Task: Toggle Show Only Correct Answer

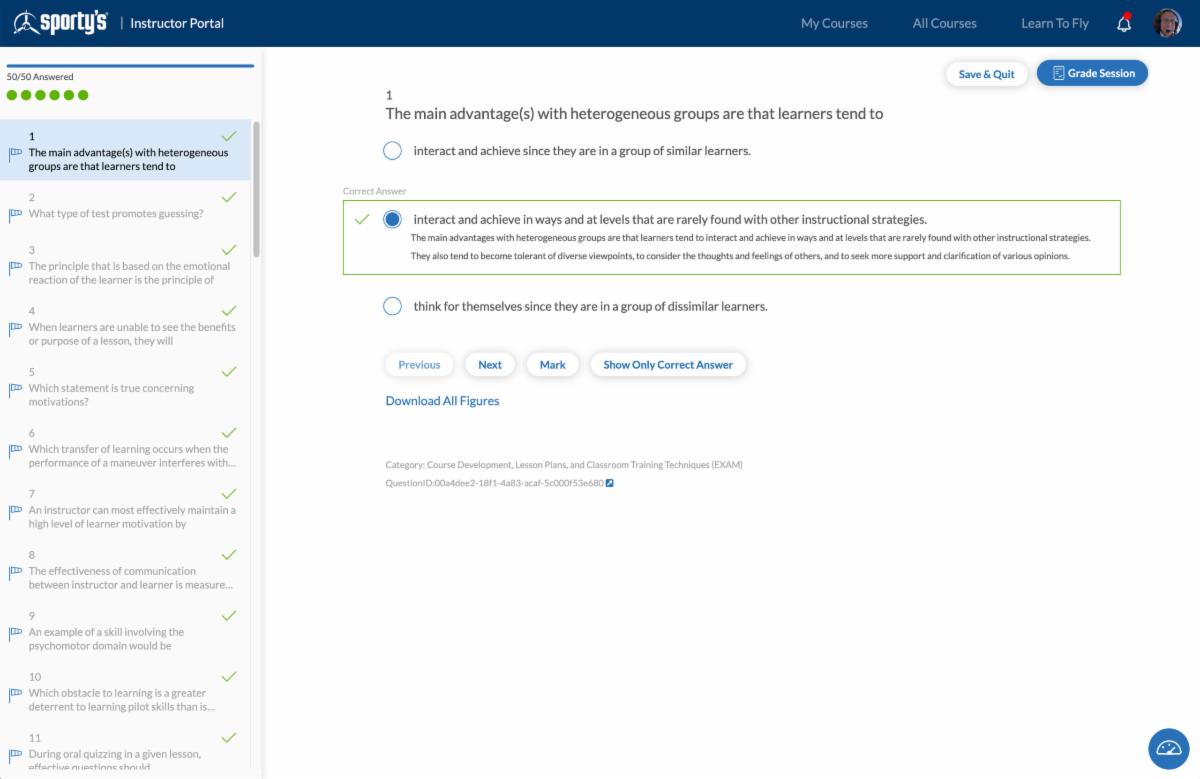Action: coord(668,365)
